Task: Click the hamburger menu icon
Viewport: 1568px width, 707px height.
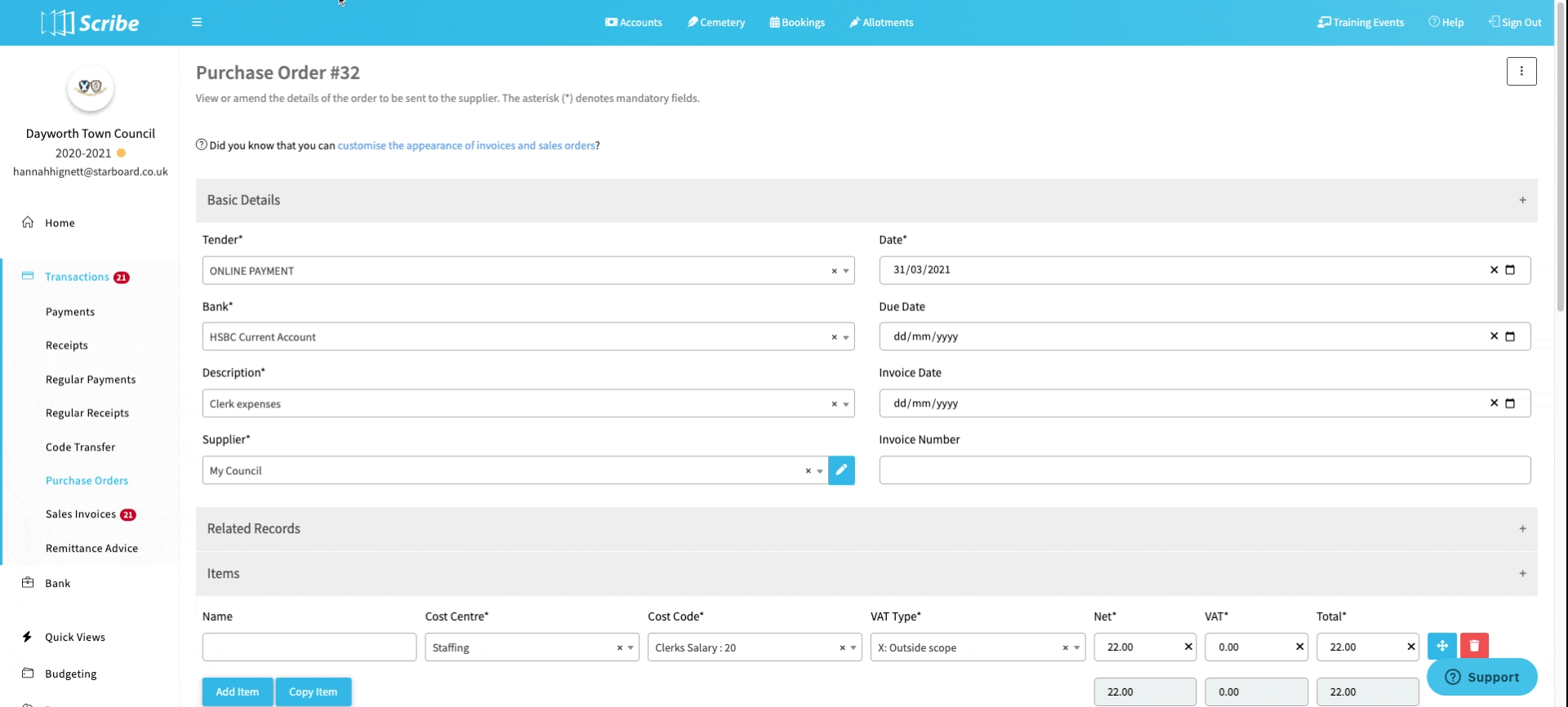Action: tap(197, 22)
